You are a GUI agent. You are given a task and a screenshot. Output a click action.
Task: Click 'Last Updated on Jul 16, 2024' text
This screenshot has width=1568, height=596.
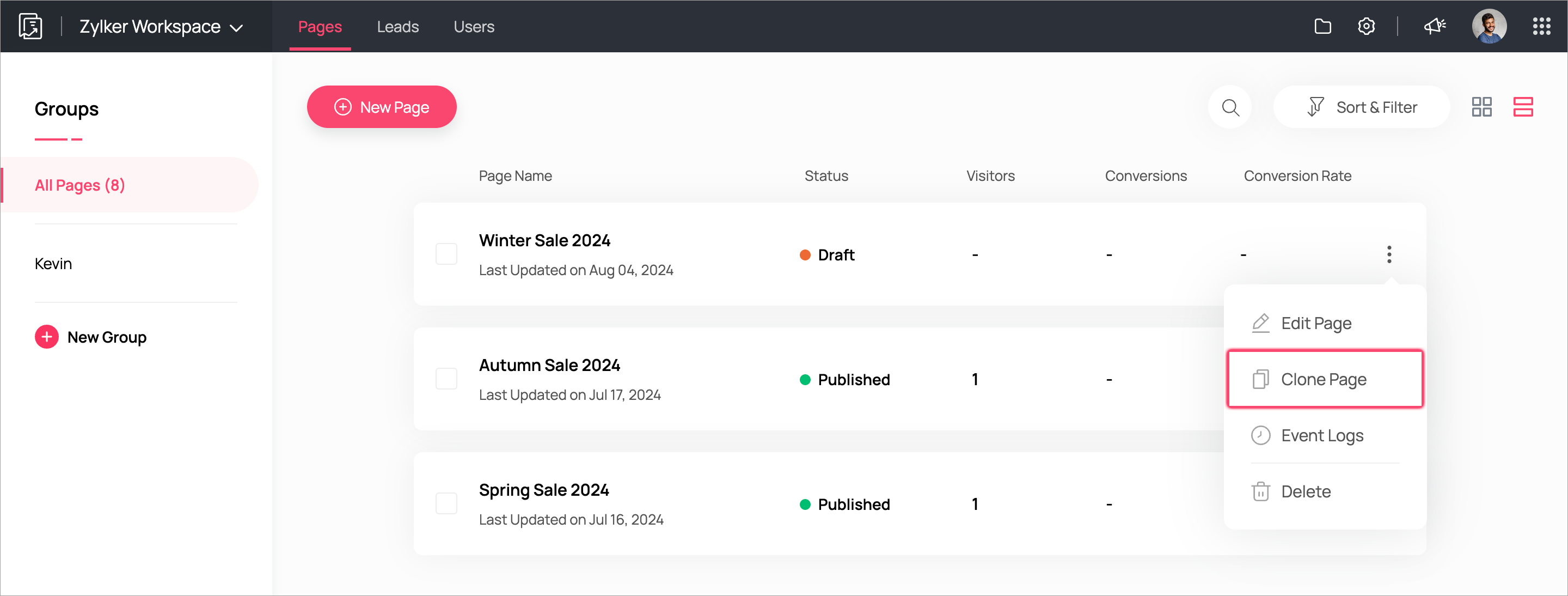click(571, 520)
